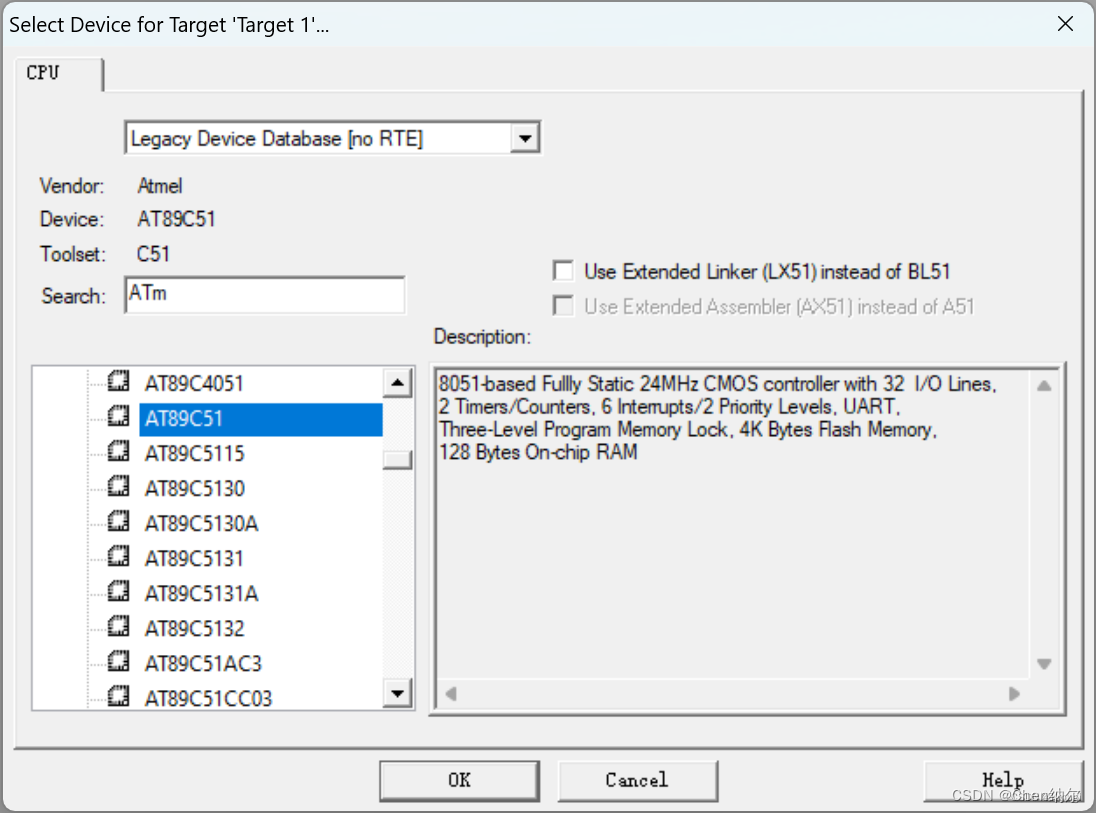Choose AT89C5115 from the device list
The width and height of the screenshot is (1096, 813).
pos(194,454)
